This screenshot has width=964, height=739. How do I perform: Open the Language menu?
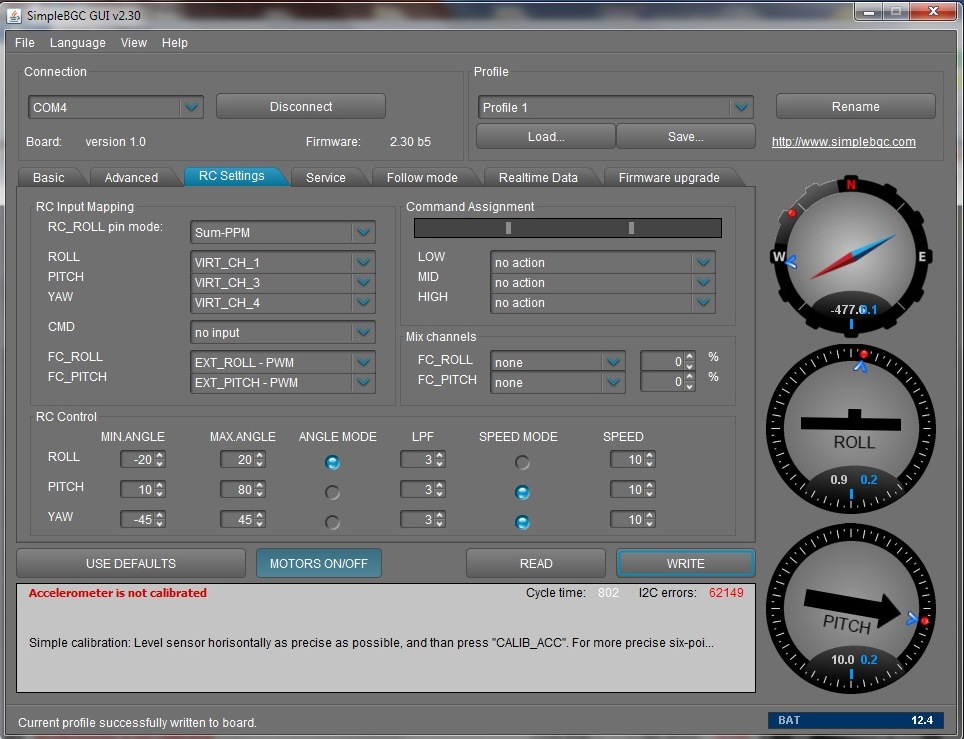click(77, 43)
